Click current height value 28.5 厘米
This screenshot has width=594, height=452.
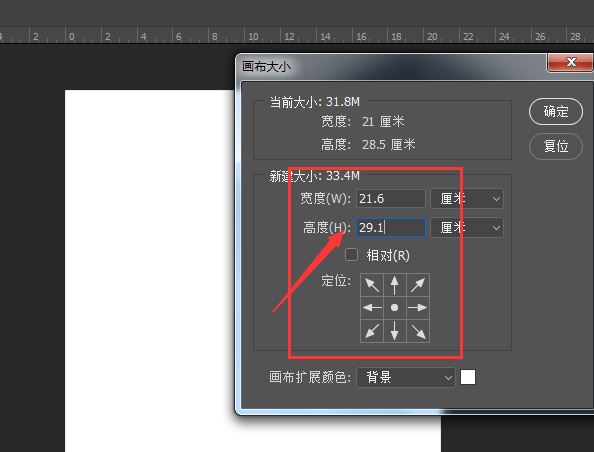pos(389,144)
